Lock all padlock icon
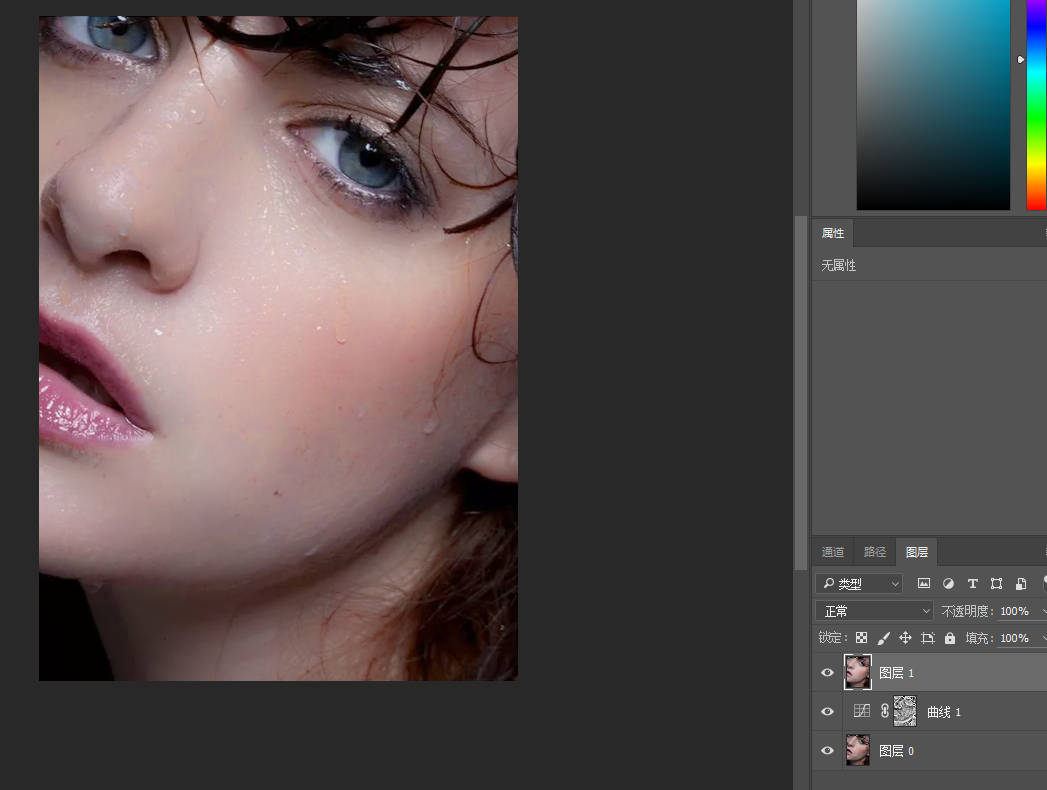This screenshot has height=790, width=1047. (950, 638)
